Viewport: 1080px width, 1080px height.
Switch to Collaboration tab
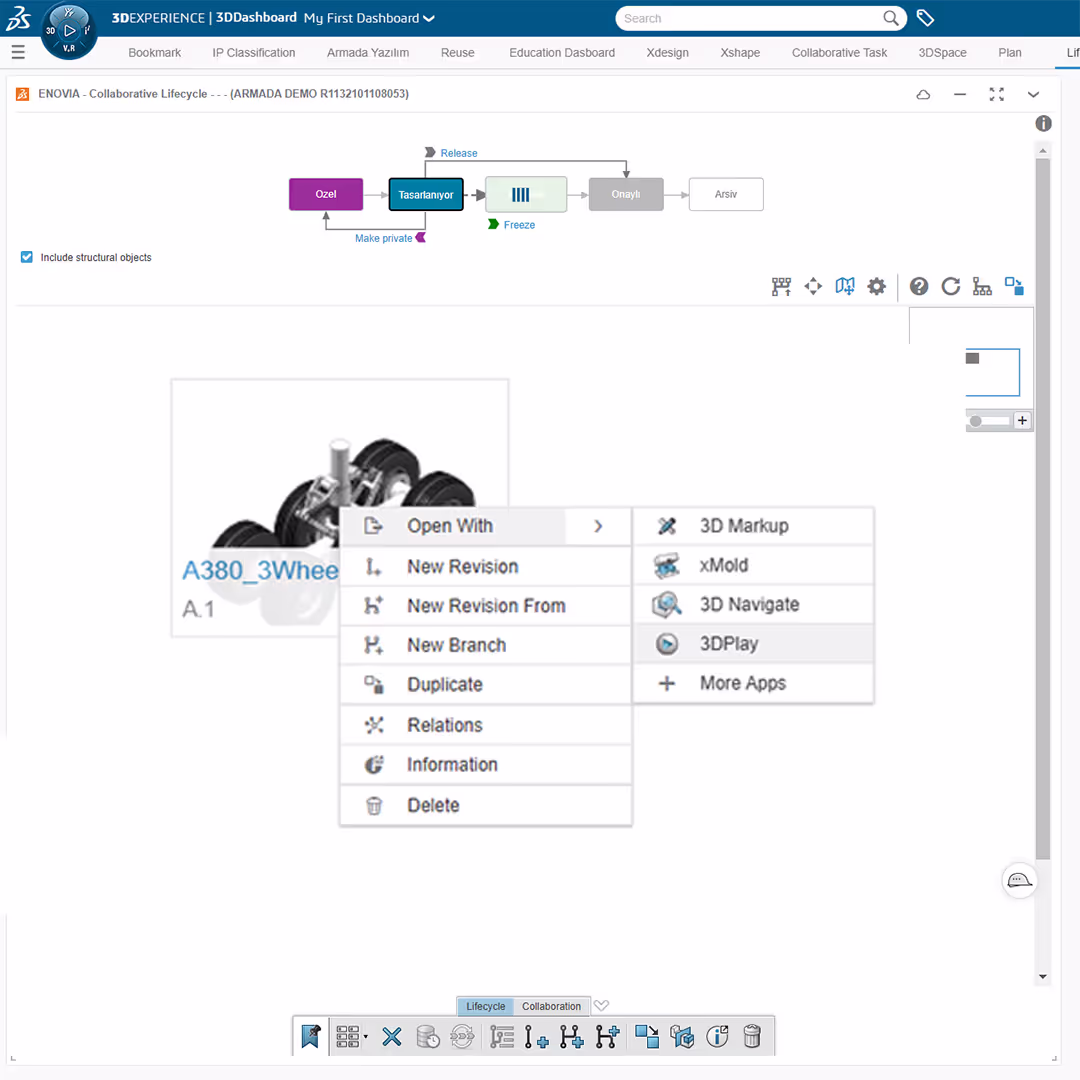click(x=551, y=1006)
